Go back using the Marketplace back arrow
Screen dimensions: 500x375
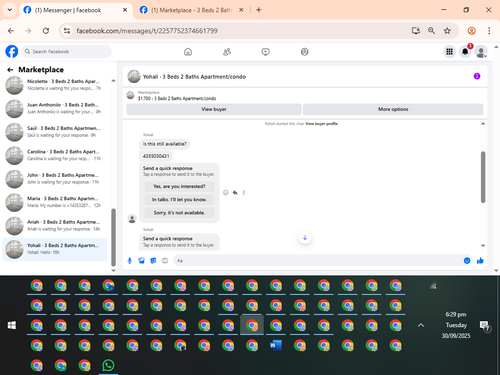(10, 70)
